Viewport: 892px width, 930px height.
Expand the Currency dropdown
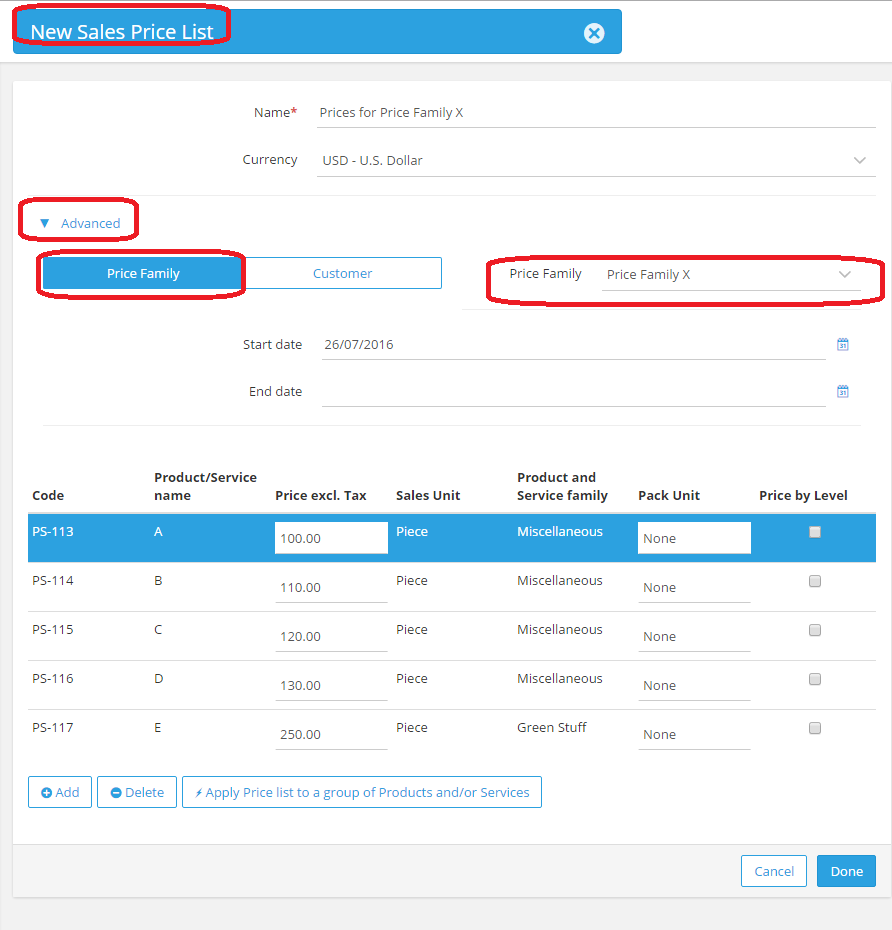(x=859, y=160)
